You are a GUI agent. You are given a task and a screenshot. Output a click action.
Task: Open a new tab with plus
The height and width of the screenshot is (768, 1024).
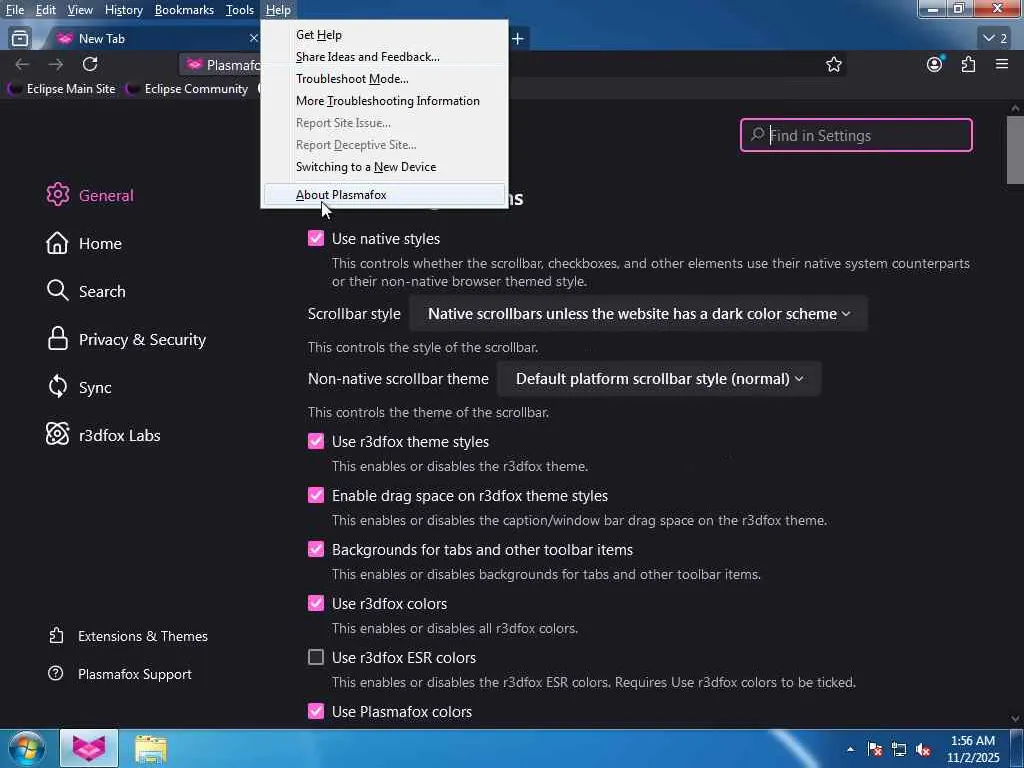pos(518,39)
